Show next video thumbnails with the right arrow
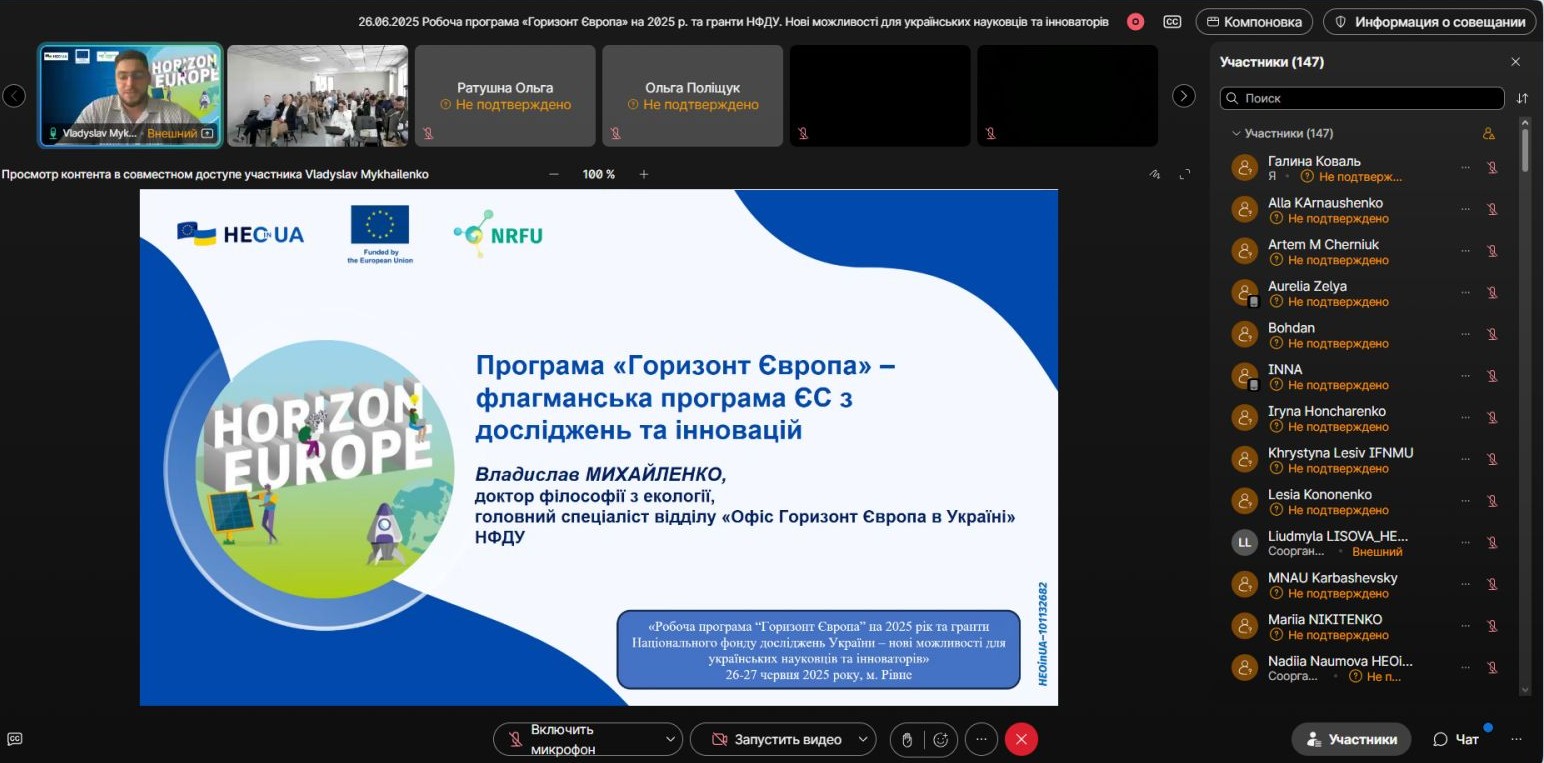1544x763 pixels. [1184, 96]
